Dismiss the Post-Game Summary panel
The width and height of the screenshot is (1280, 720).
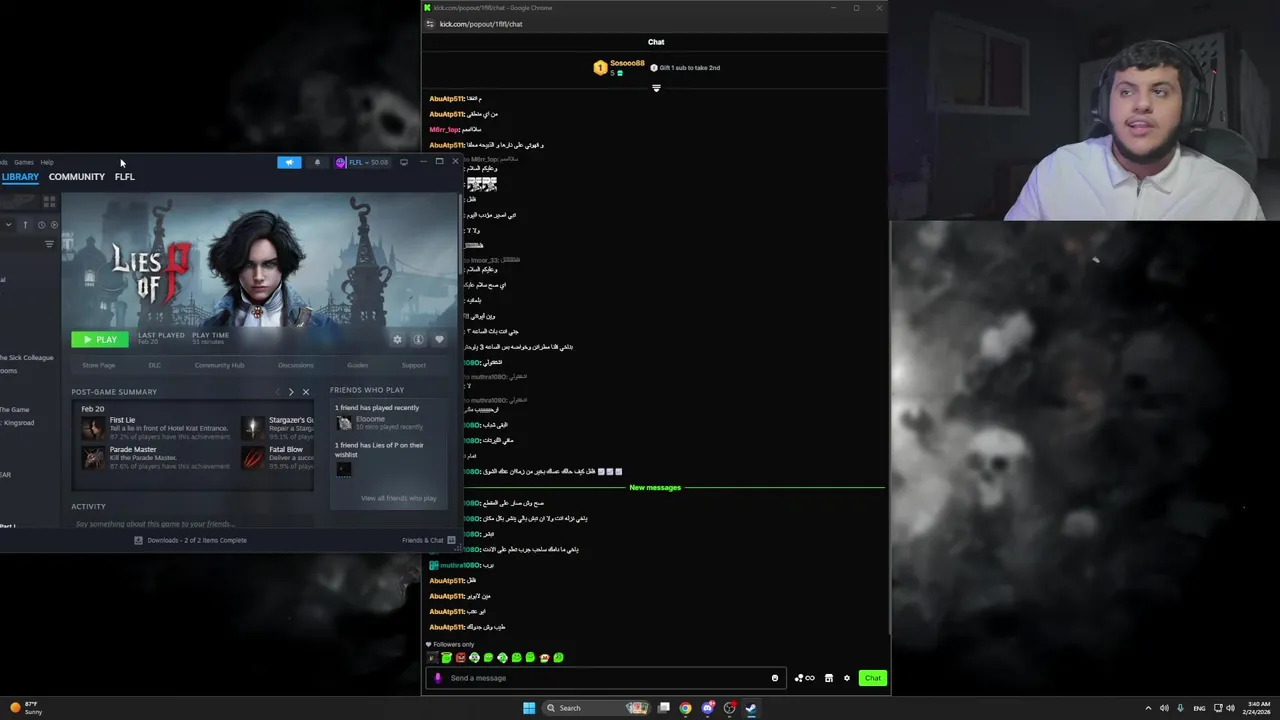tap(306, 392)
